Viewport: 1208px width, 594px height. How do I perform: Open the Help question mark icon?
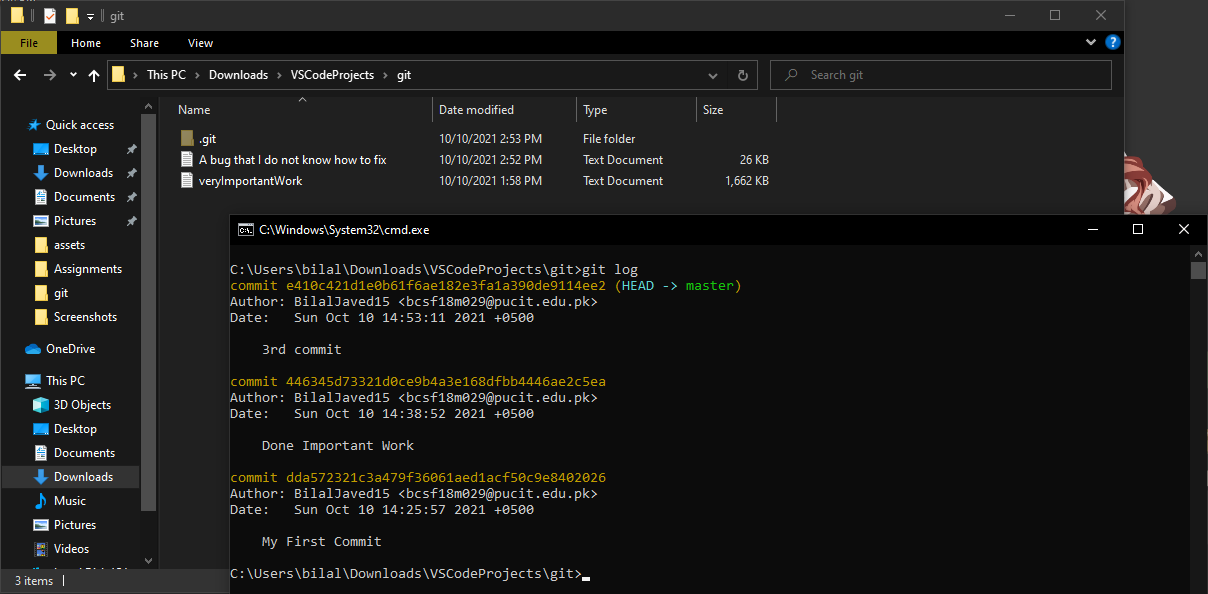coord(1112,43)
